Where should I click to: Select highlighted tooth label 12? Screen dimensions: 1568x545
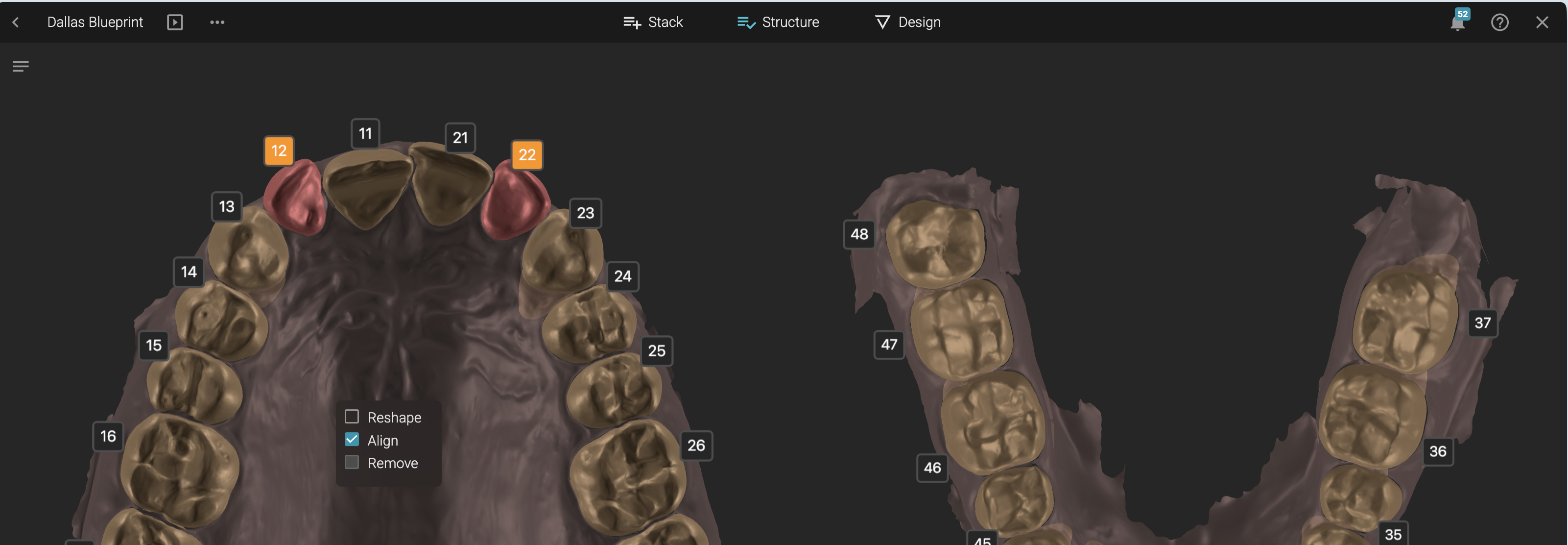coord(279,150)
